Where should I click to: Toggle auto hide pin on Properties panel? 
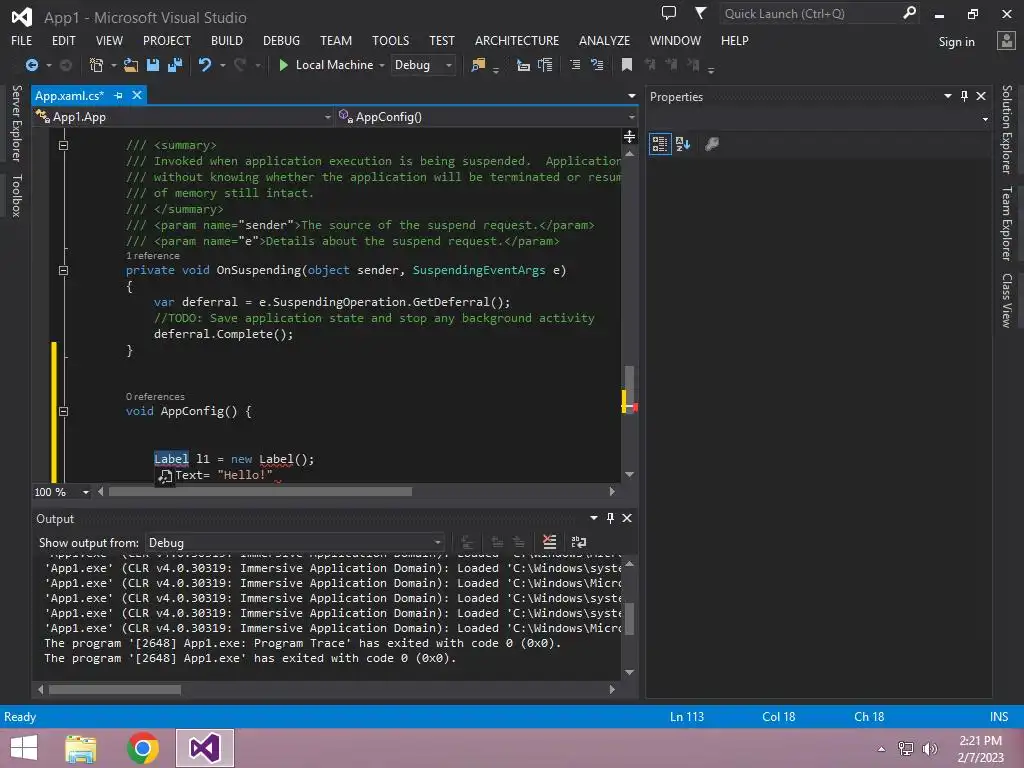[965, 96]
